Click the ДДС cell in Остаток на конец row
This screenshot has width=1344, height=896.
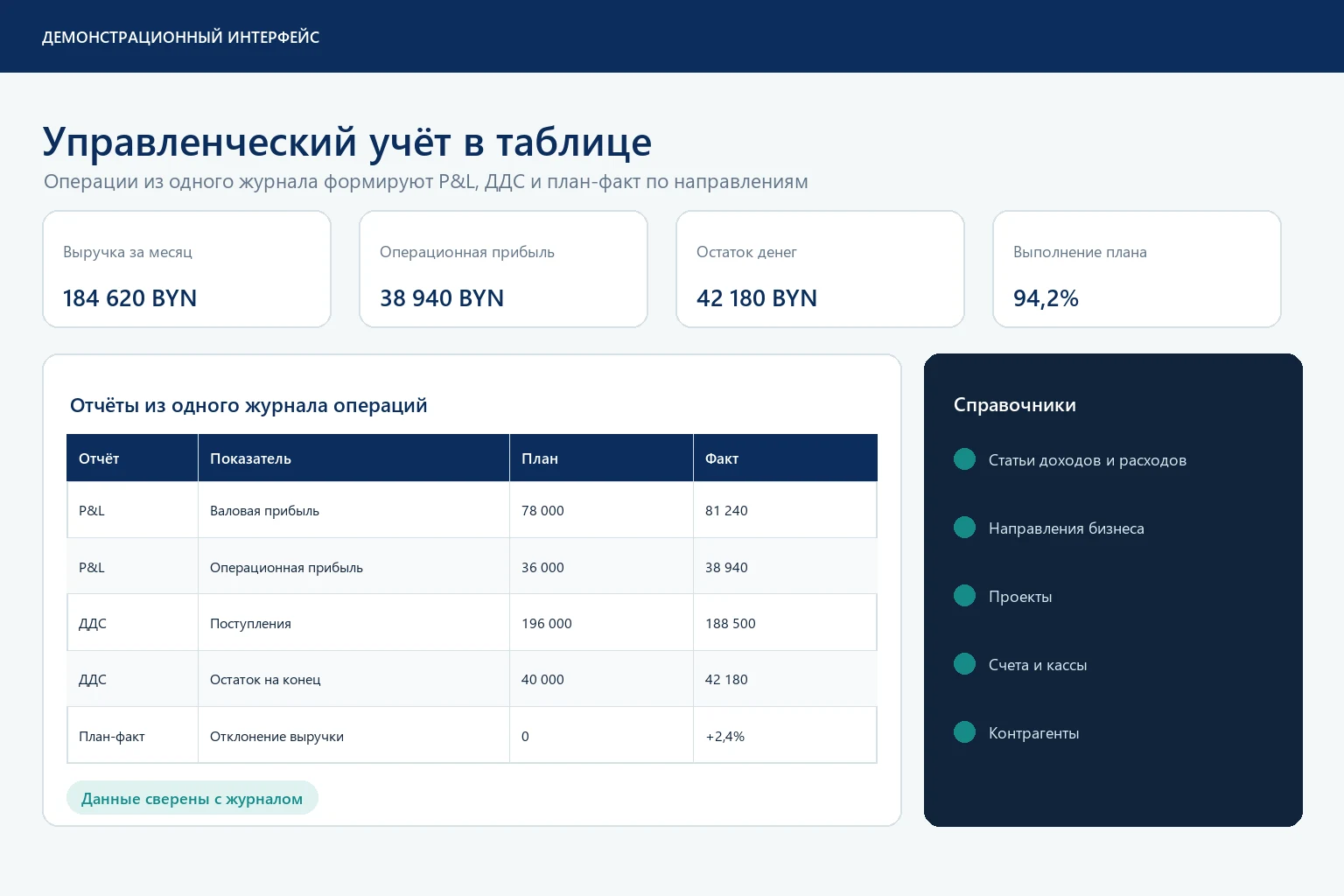pyautogui.click(x=132, y=679)
